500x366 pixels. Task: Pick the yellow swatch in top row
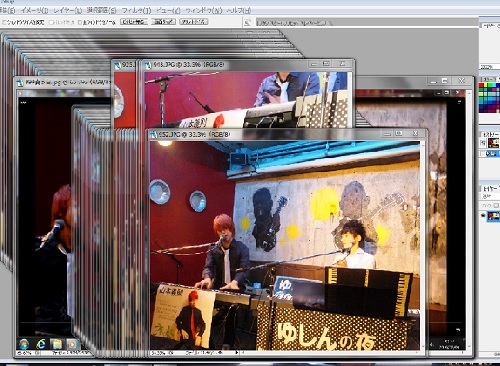point(486,86)
